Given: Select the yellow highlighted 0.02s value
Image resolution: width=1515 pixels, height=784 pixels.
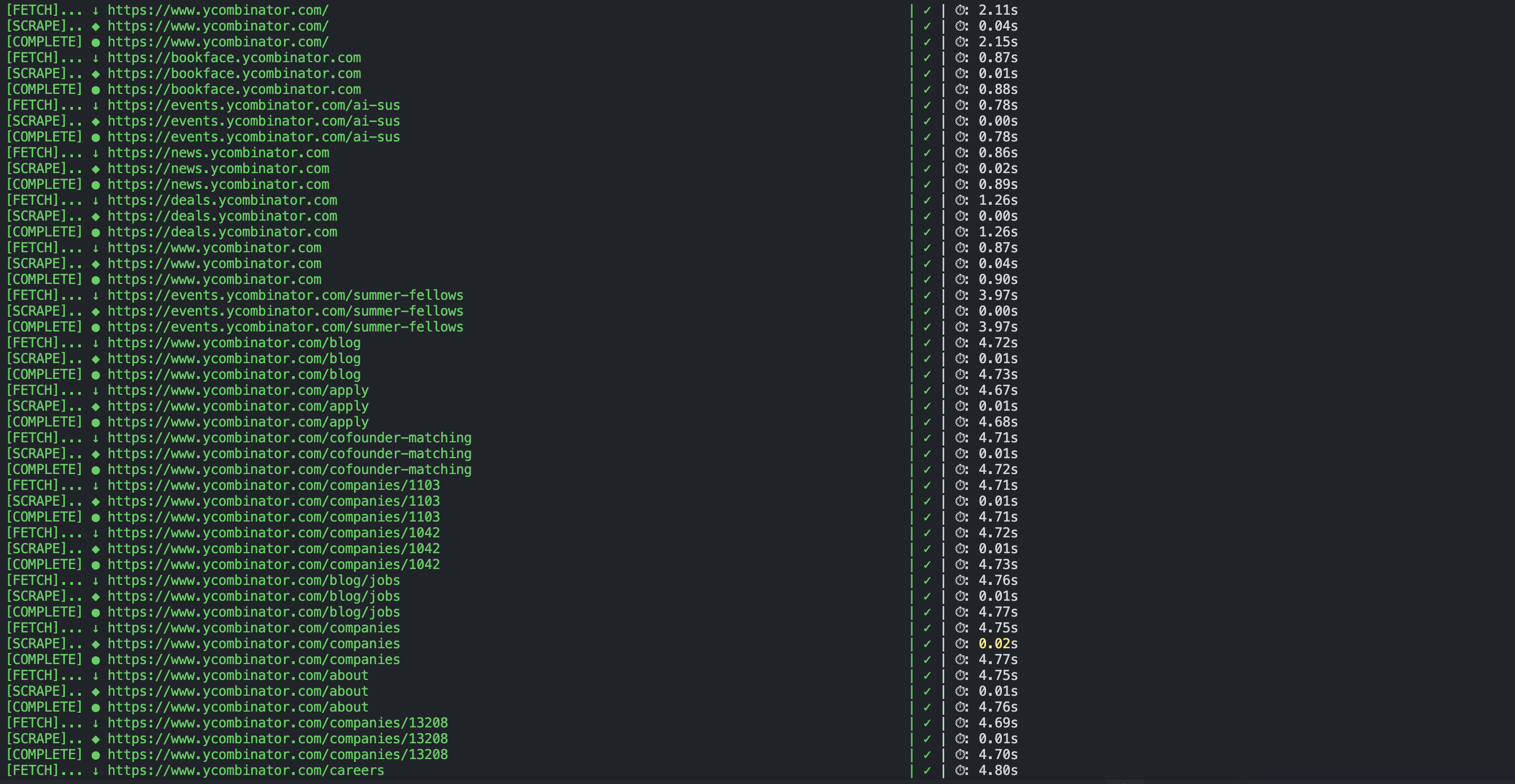Looking at the screenshot, I should [998, 644].
